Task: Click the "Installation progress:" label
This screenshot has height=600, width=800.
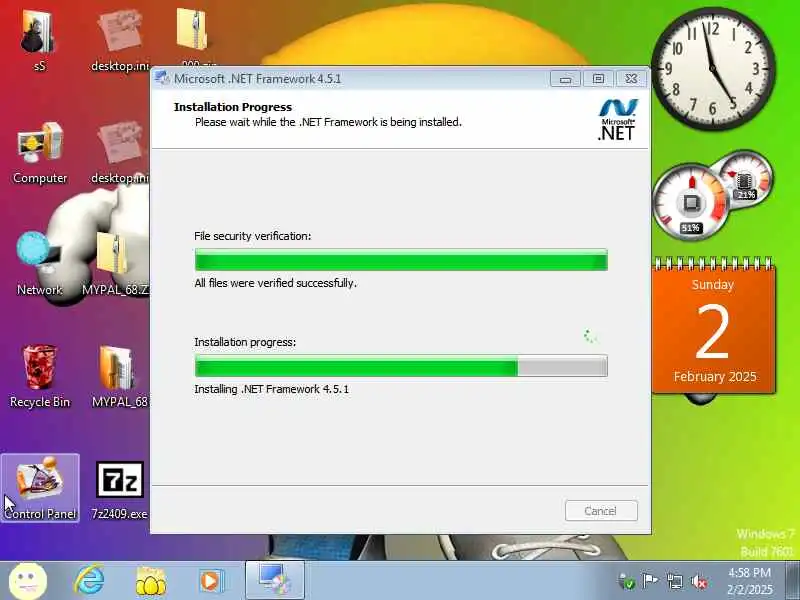Action: click(x=245, y=342)
